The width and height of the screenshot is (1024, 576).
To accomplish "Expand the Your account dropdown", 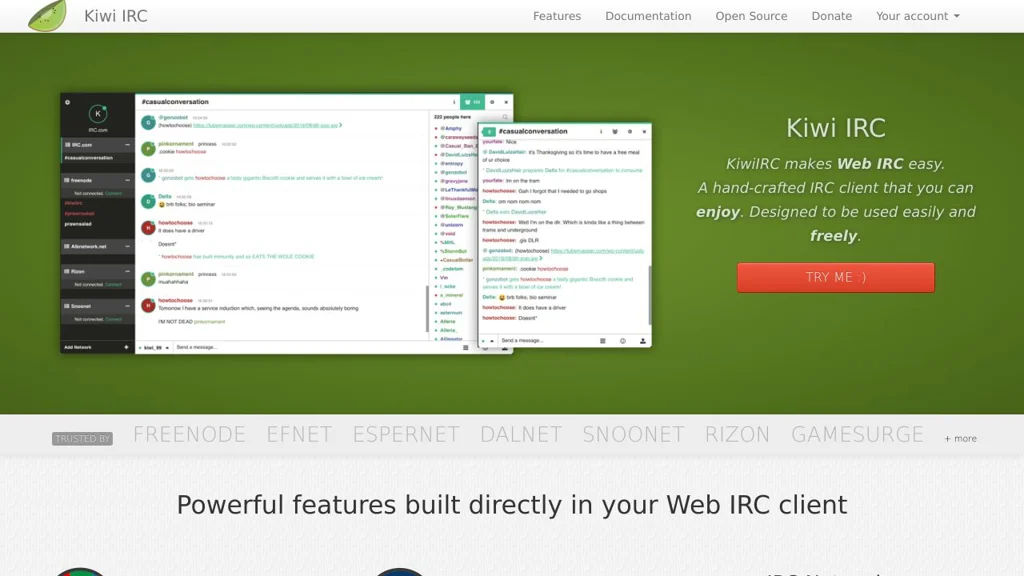I will pos(918,16).
